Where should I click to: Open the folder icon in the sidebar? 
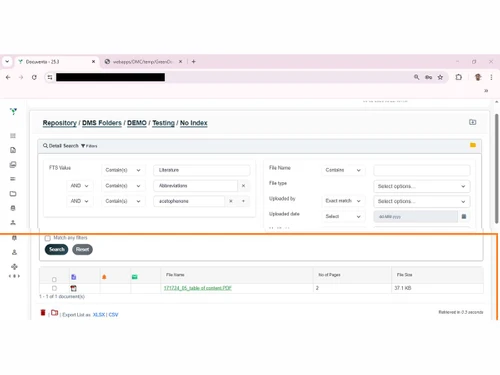click(x=13, y=194)
